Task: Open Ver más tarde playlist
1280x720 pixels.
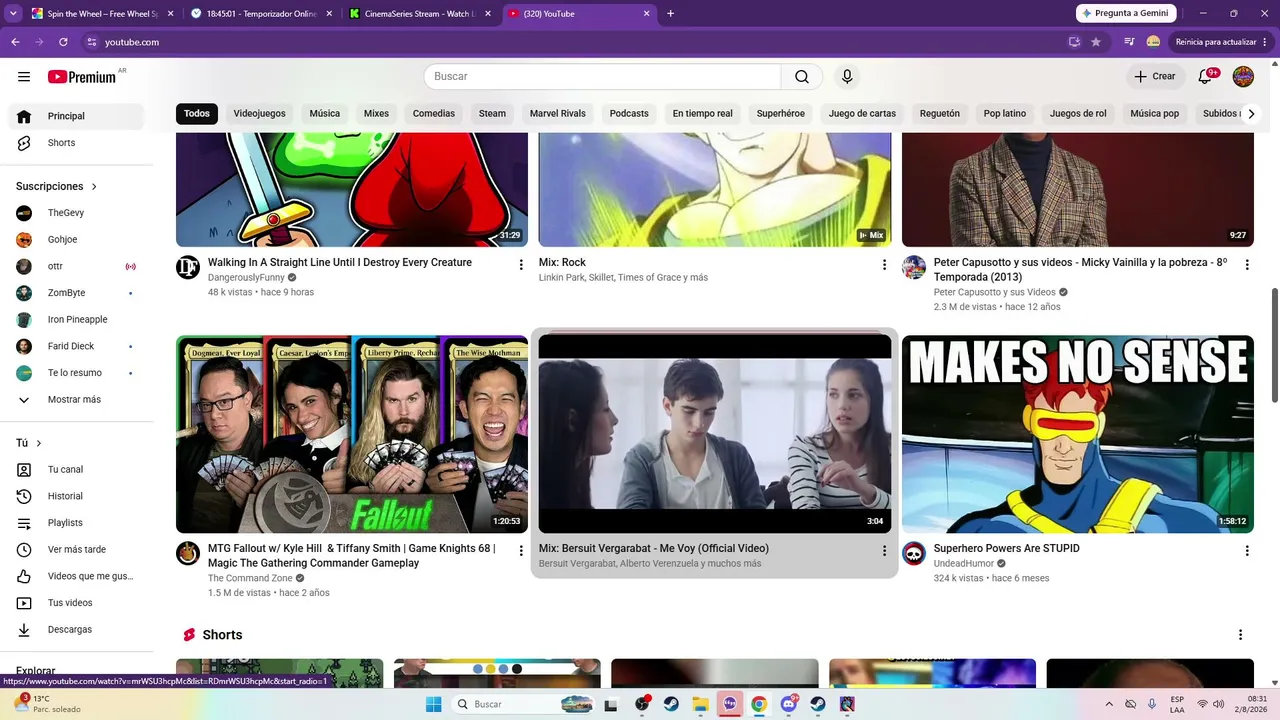Action: click(76, 550)
